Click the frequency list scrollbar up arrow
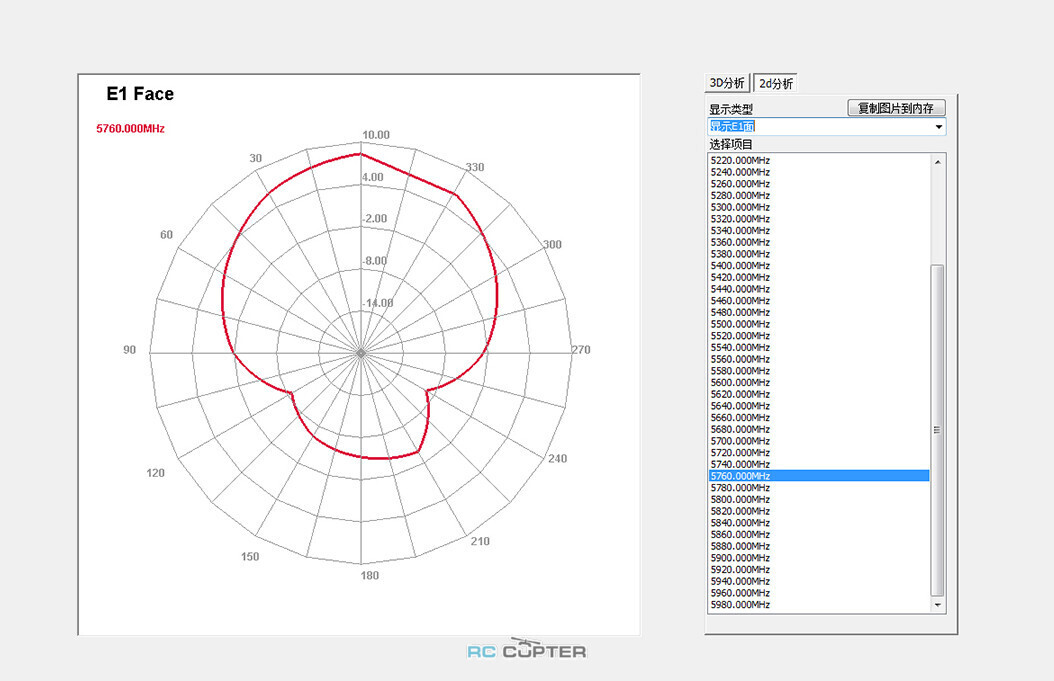The height and width of the screenshot is (681, 1054). point(938,161)
